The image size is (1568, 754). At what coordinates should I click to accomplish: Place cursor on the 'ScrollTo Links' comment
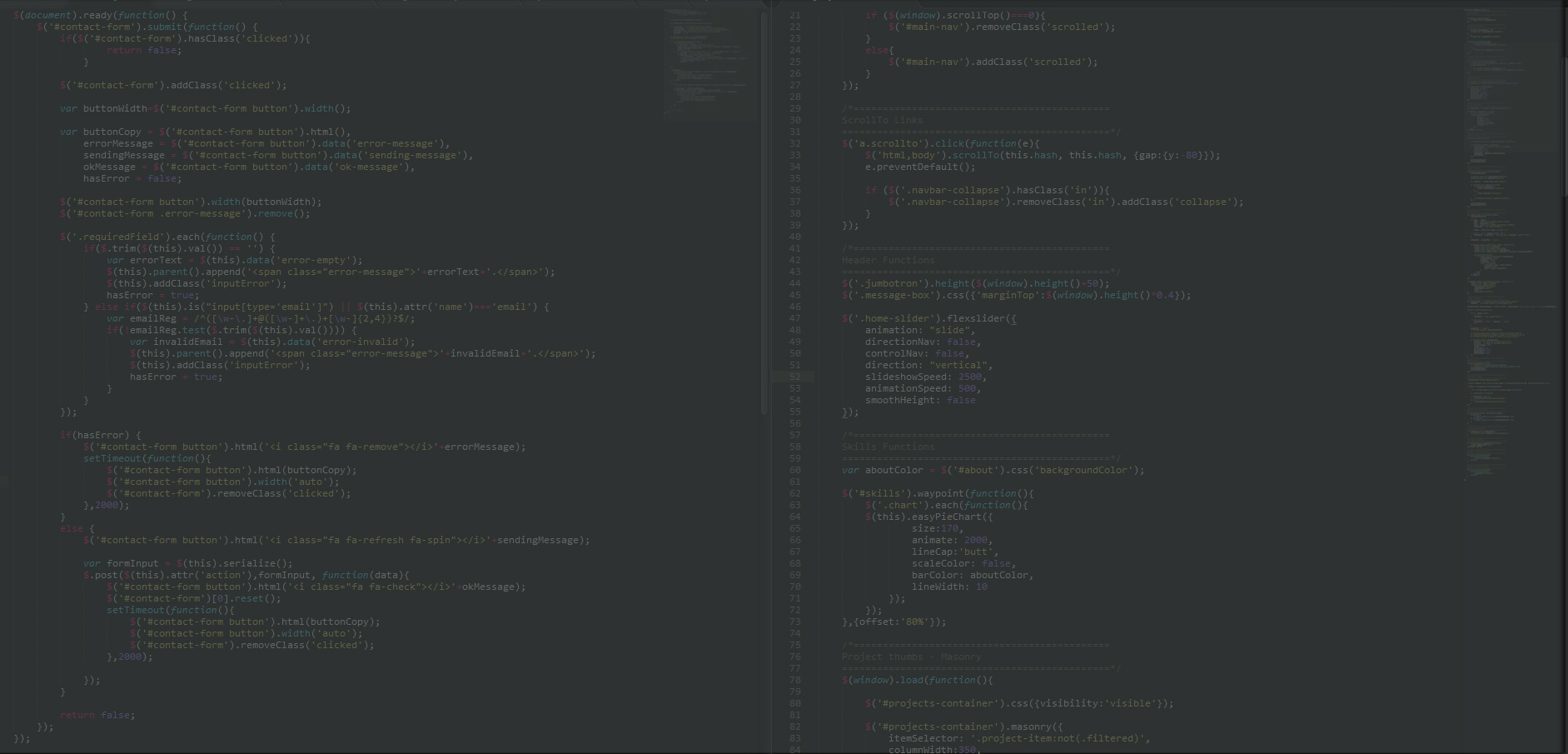[x=882, y=120]
